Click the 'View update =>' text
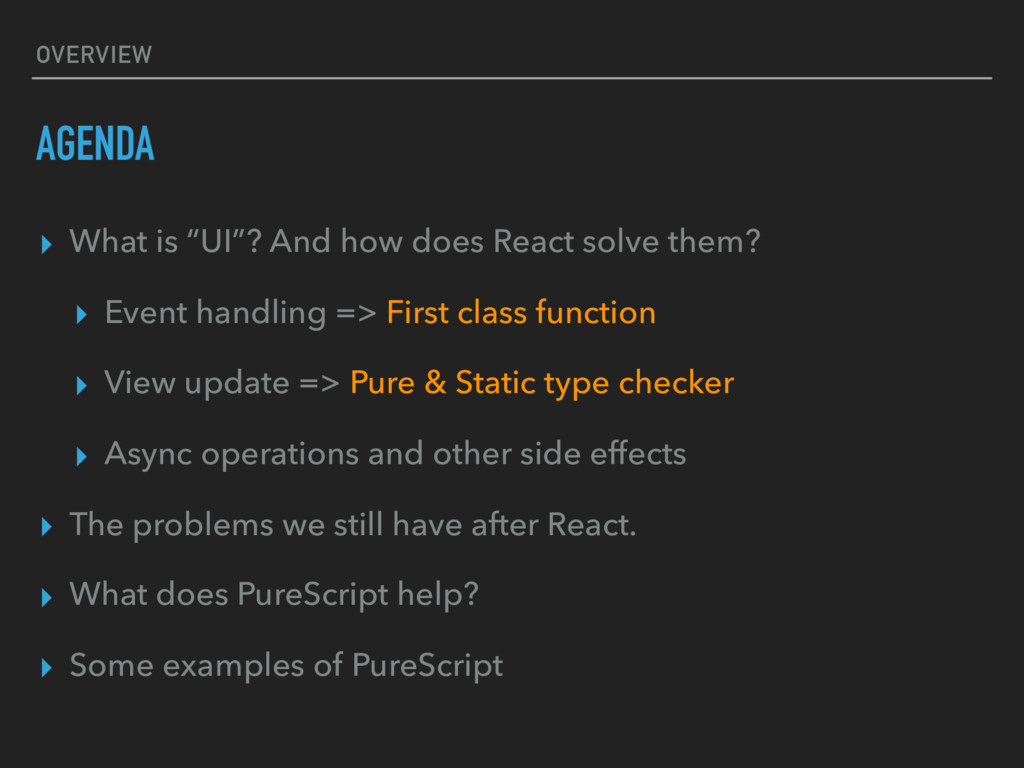 click(222, 383)
